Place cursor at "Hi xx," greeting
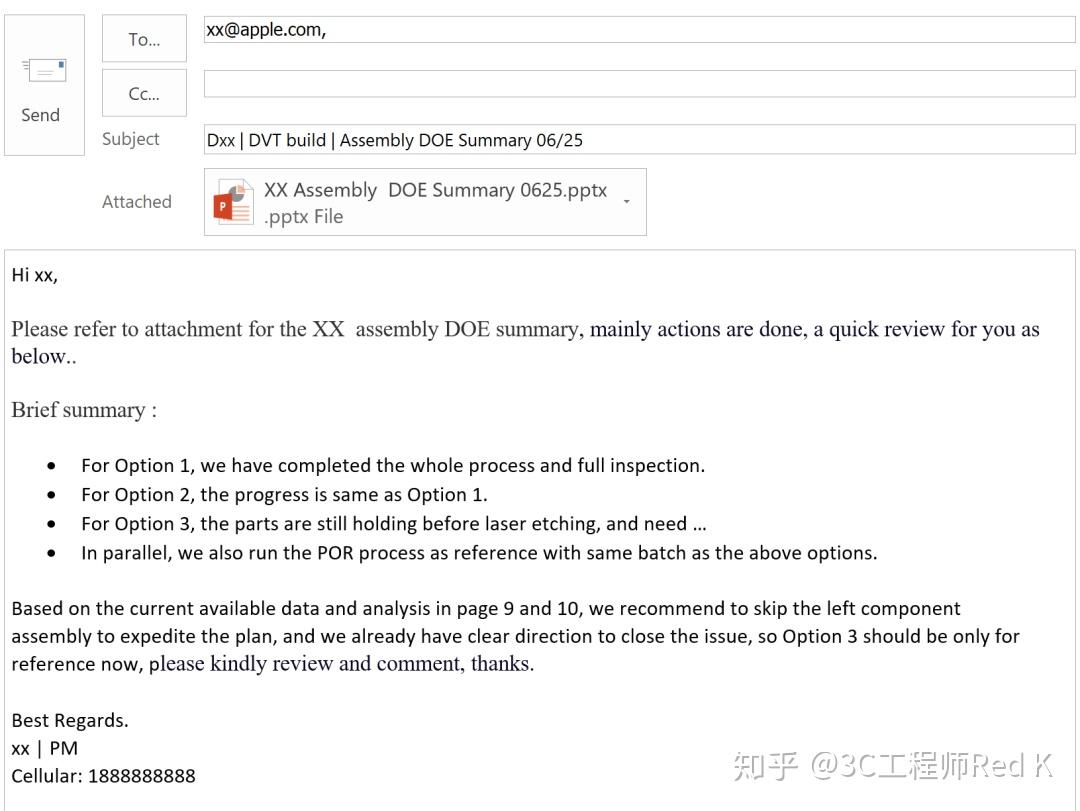 [x=34, y=275]
